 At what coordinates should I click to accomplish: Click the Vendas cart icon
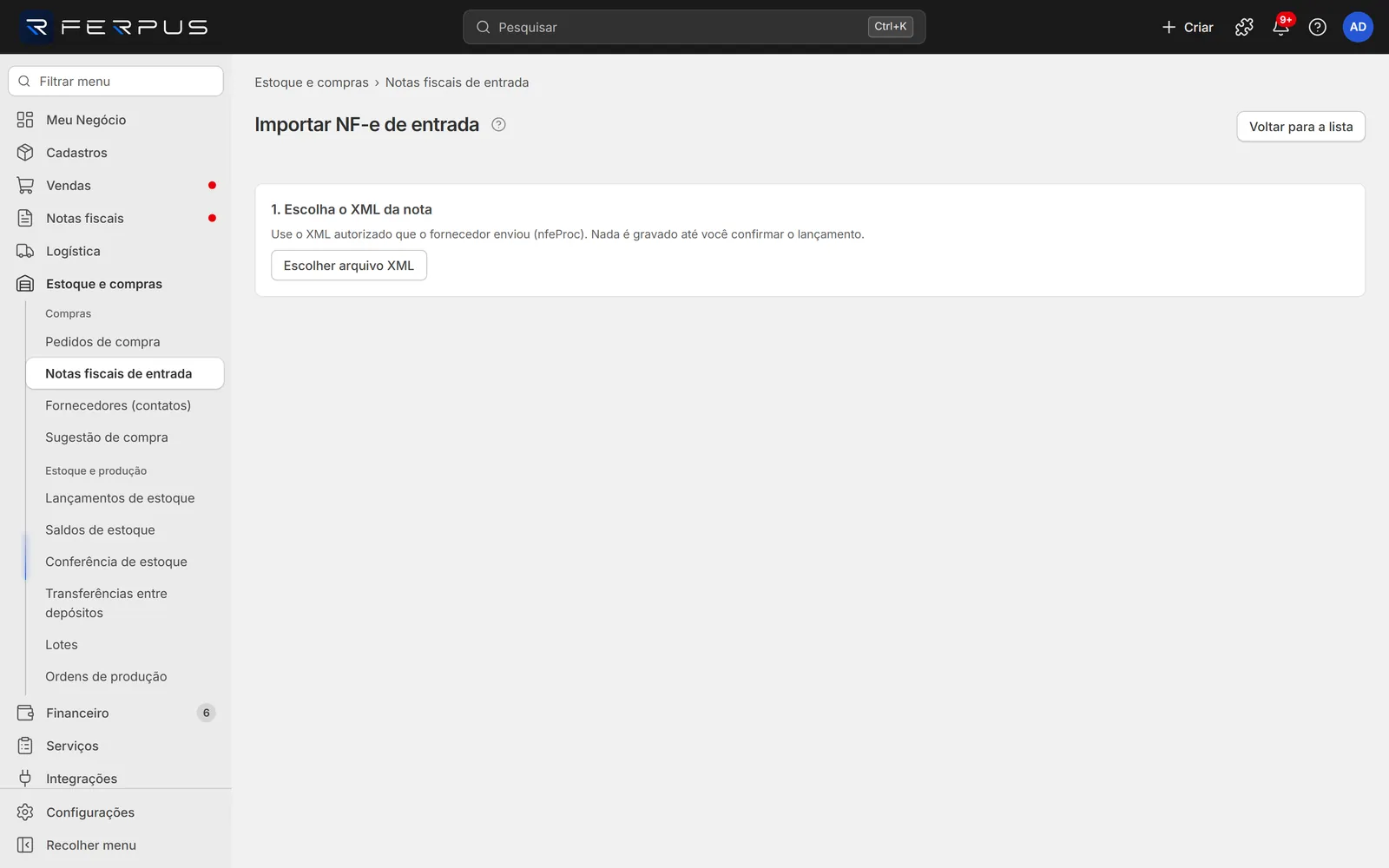coord(25,186)
